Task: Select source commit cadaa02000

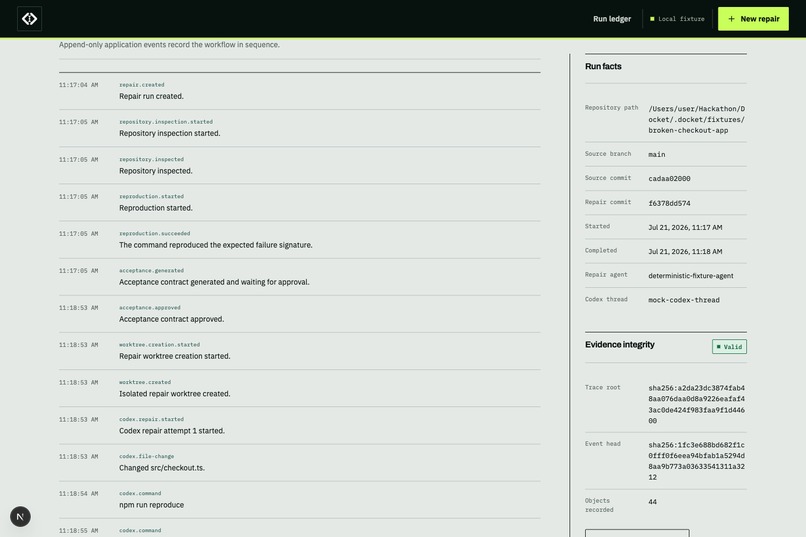Action: [669, 178]
